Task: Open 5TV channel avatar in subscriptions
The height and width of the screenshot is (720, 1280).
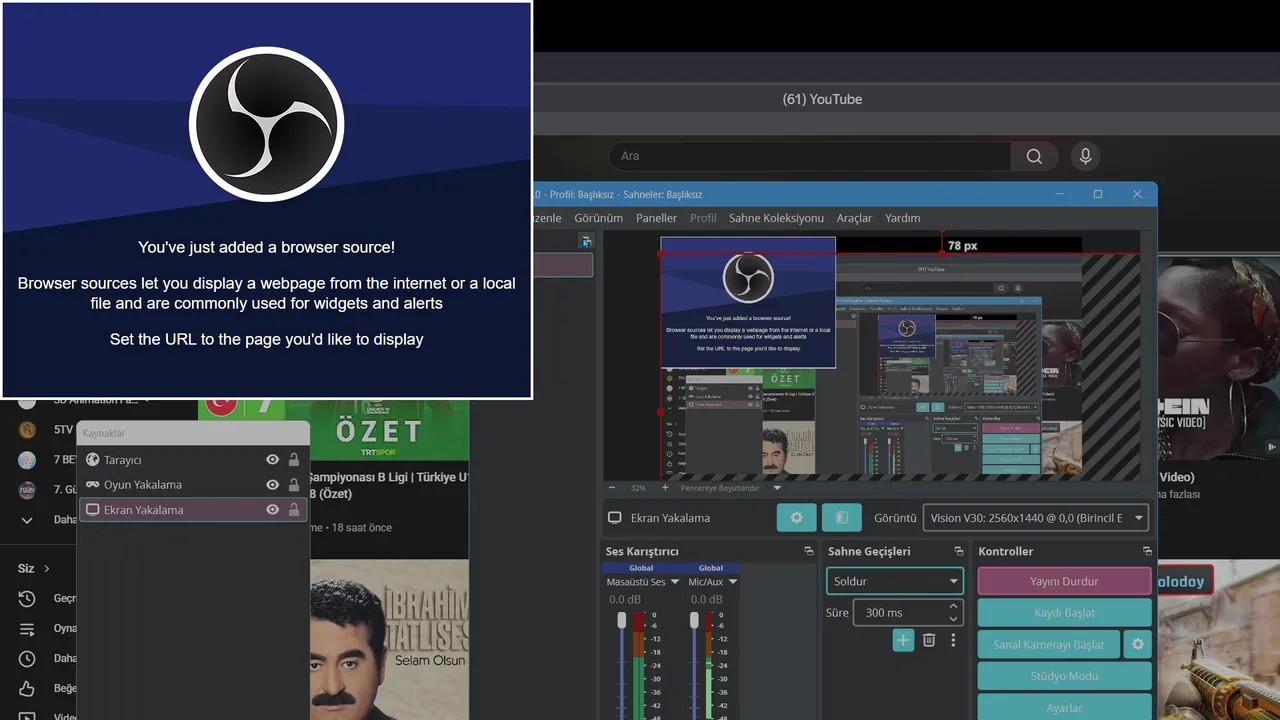Action: pos(27,430)
